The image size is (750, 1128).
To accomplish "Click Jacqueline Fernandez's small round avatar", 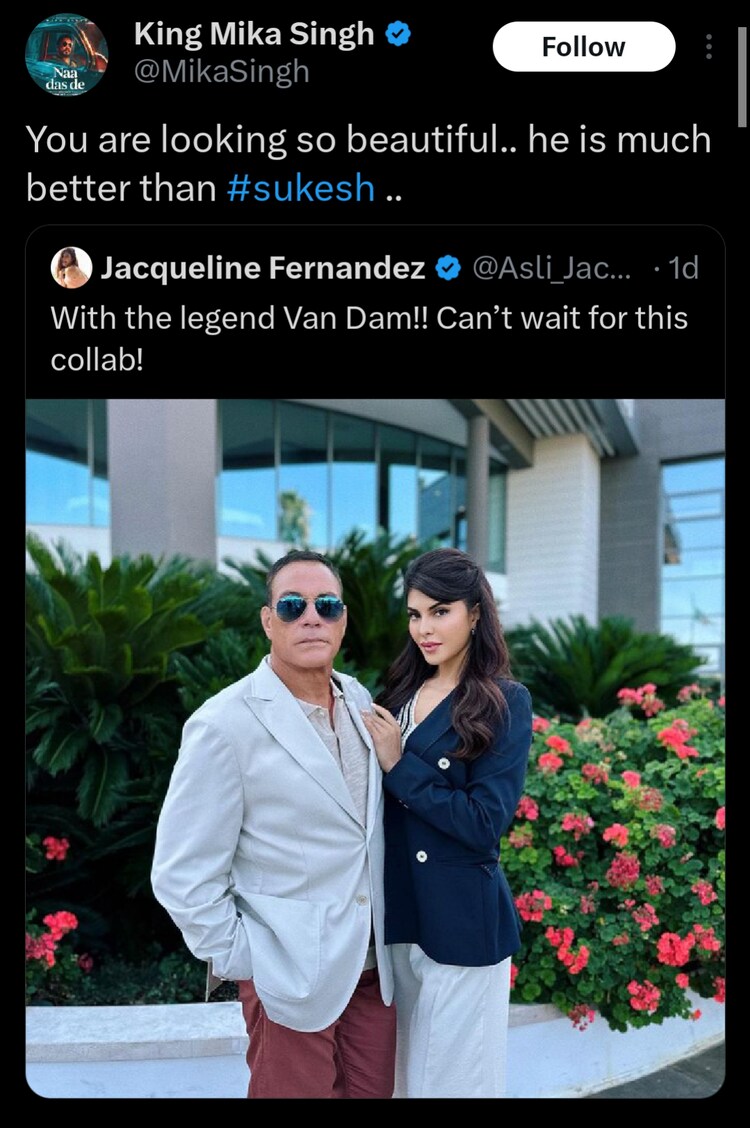I will (71, 268).
